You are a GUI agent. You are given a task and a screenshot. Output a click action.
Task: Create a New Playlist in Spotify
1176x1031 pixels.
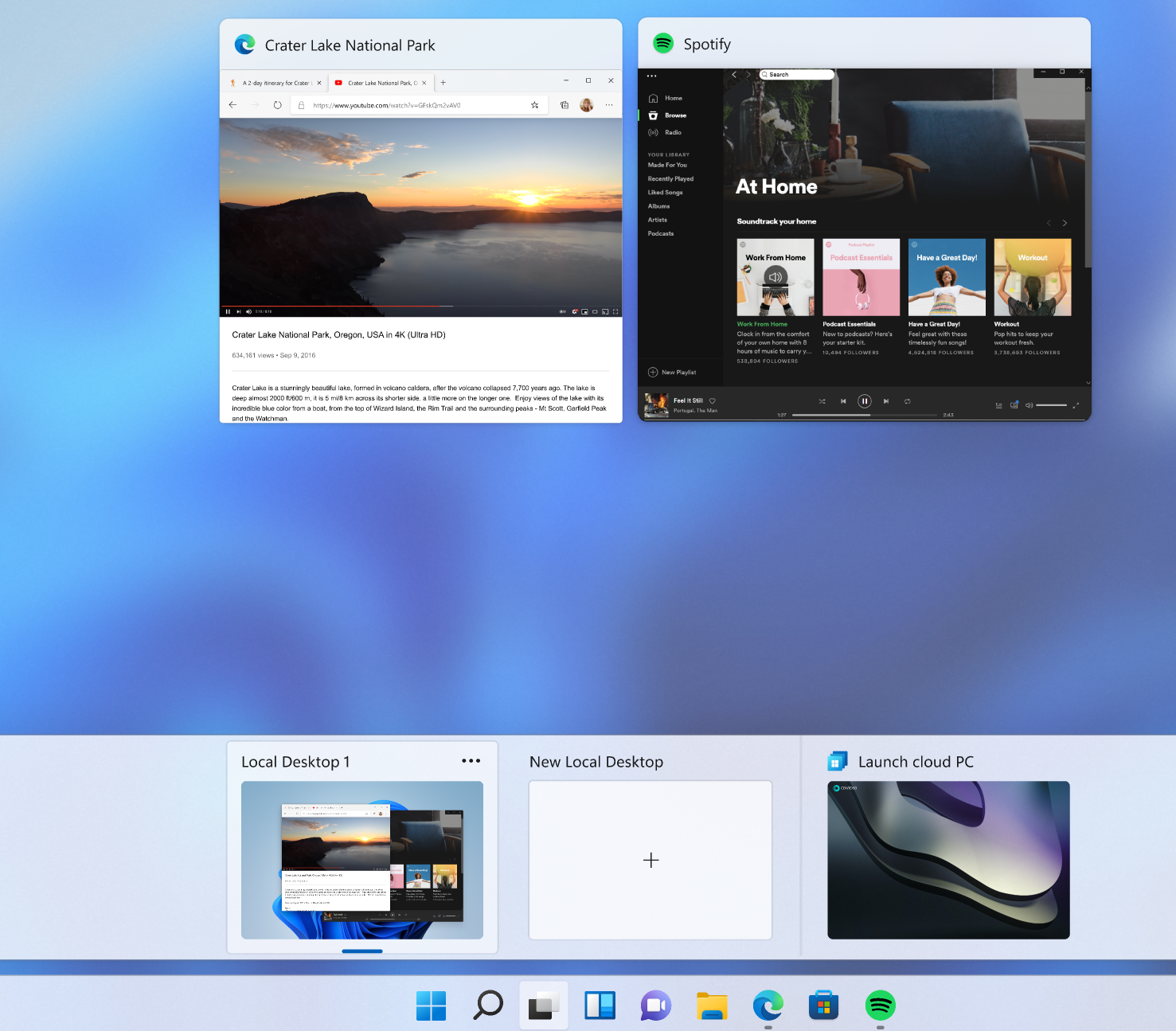pyautogui.click(x=672, y=372)
